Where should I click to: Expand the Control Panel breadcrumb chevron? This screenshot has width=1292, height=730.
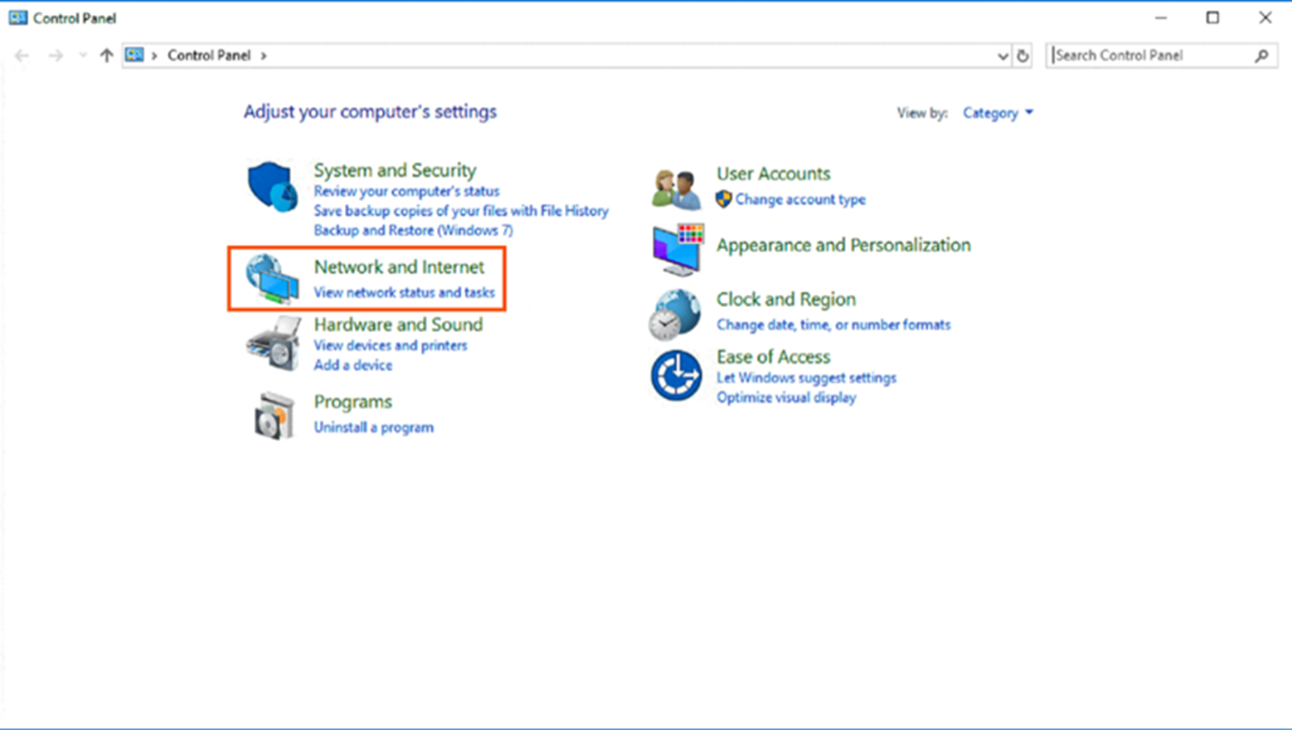click(x=264, y=56)
